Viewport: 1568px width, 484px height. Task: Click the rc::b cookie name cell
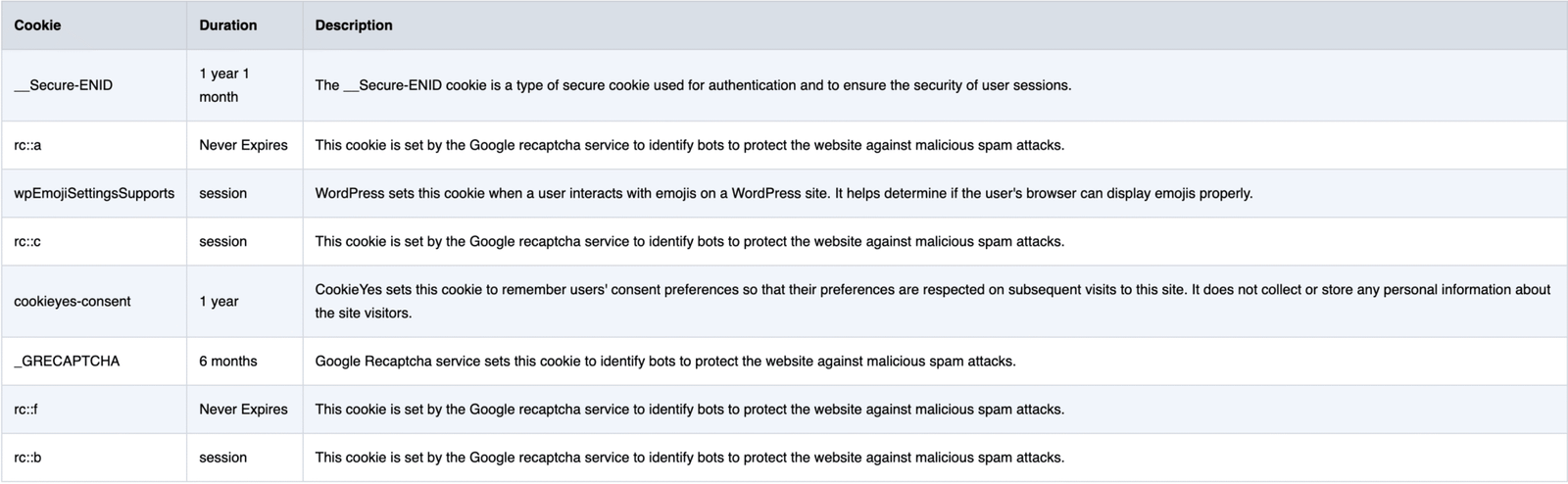[27, 458]
